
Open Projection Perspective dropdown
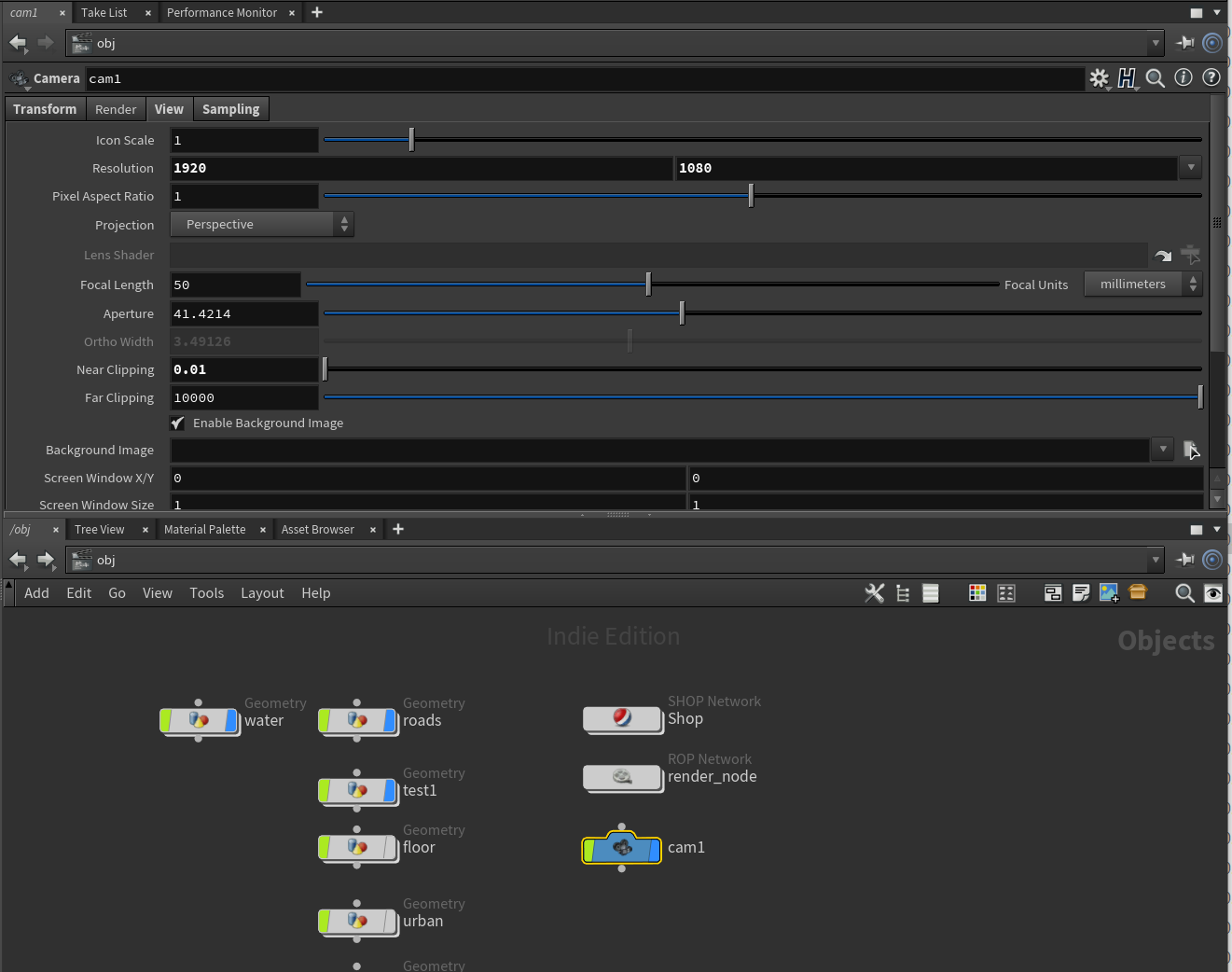coord(262,224)
